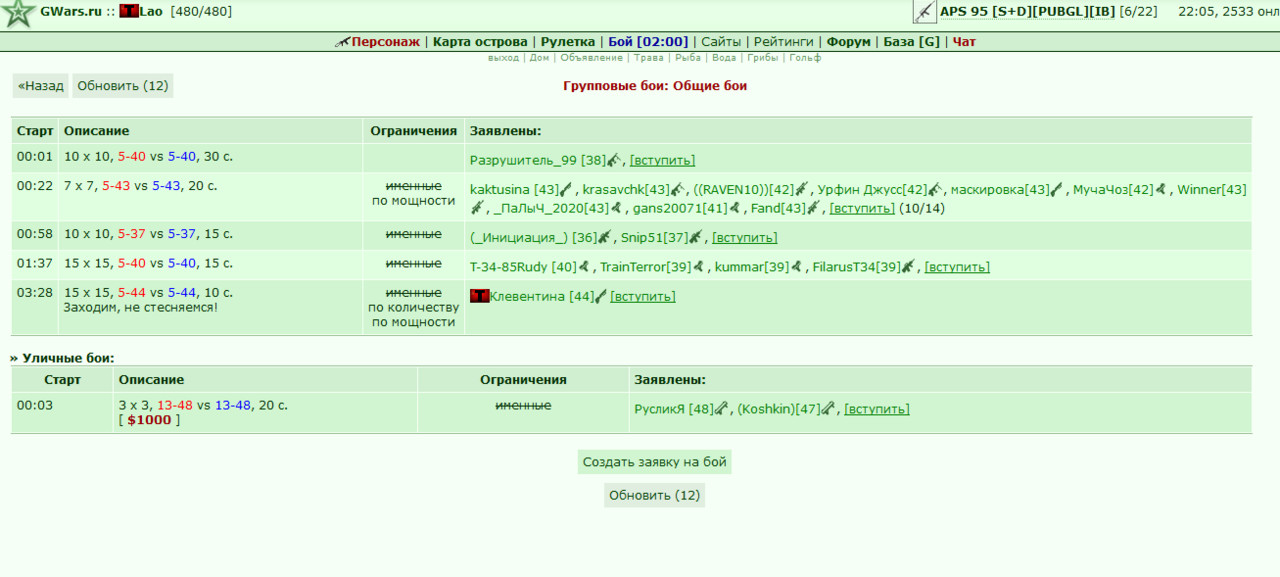Open the Чат menu link
This screenshot has height=577, width=1280.
[x=964, y=42]
